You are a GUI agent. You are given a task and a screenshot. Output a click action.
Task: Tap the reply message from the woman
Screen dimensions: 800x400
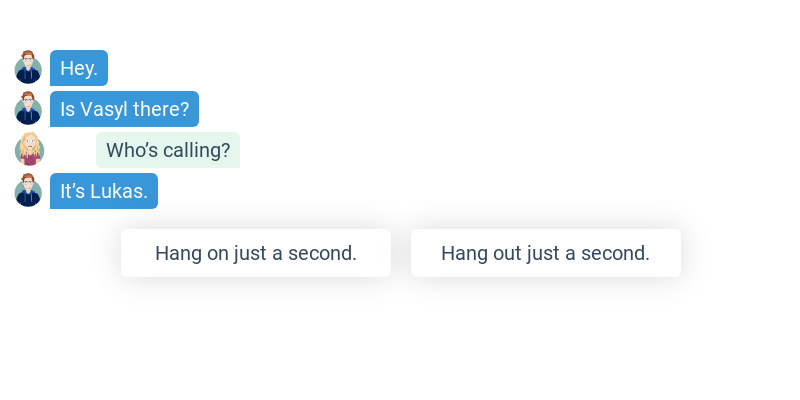pyautogui.click(x=168, y=150)
